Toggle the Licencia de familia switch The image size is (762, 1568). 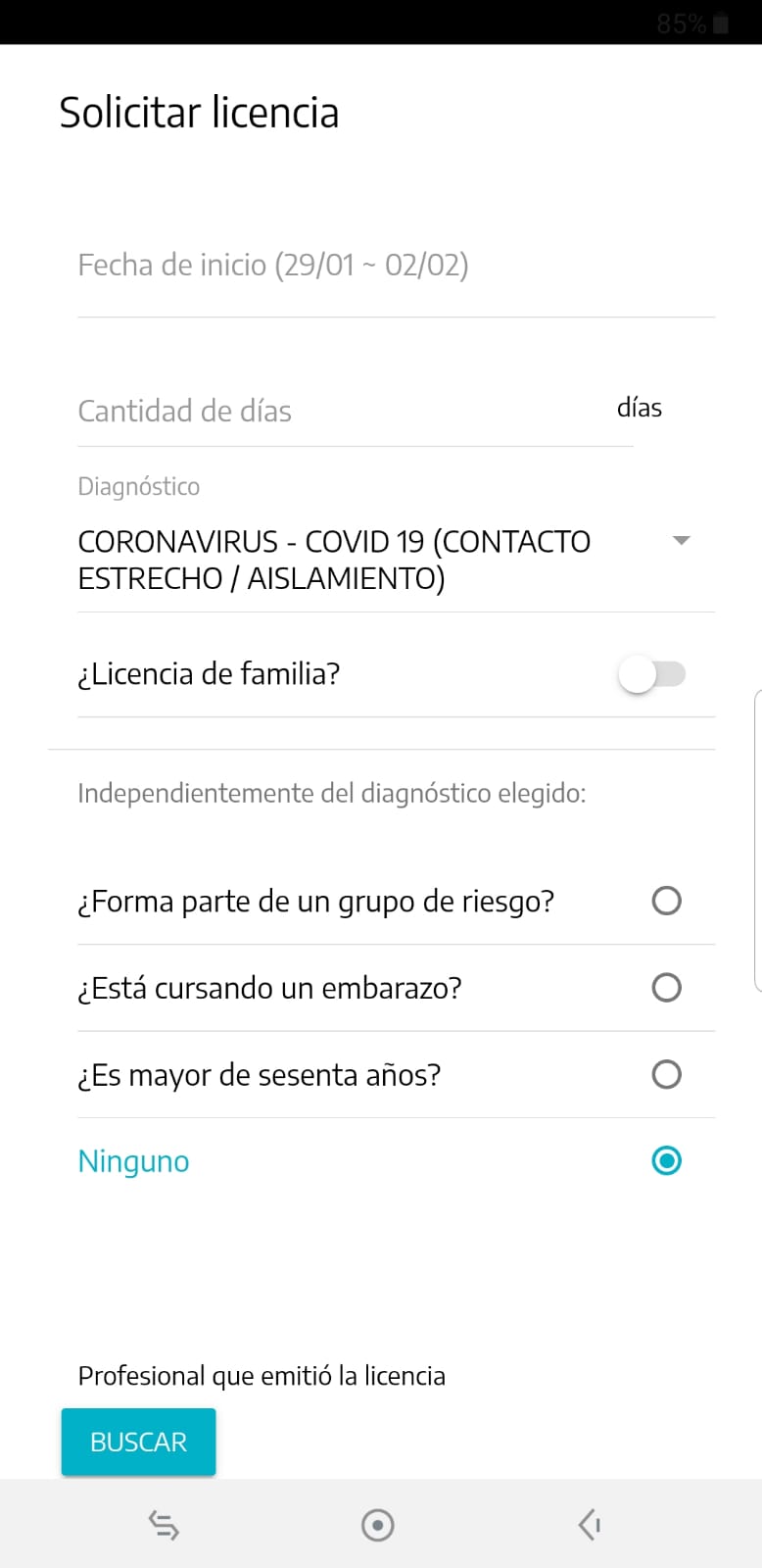click(651, 674)
